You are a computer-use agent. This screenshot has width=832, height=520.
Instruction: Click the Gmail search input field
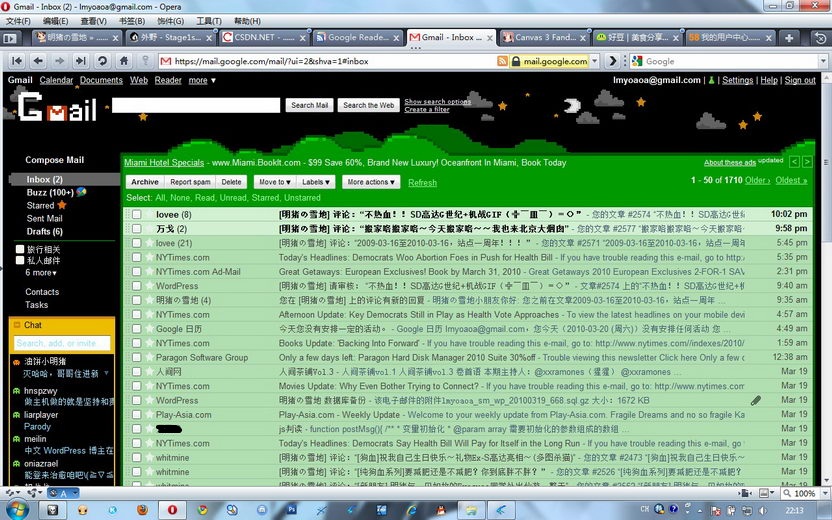pos(196,105)
